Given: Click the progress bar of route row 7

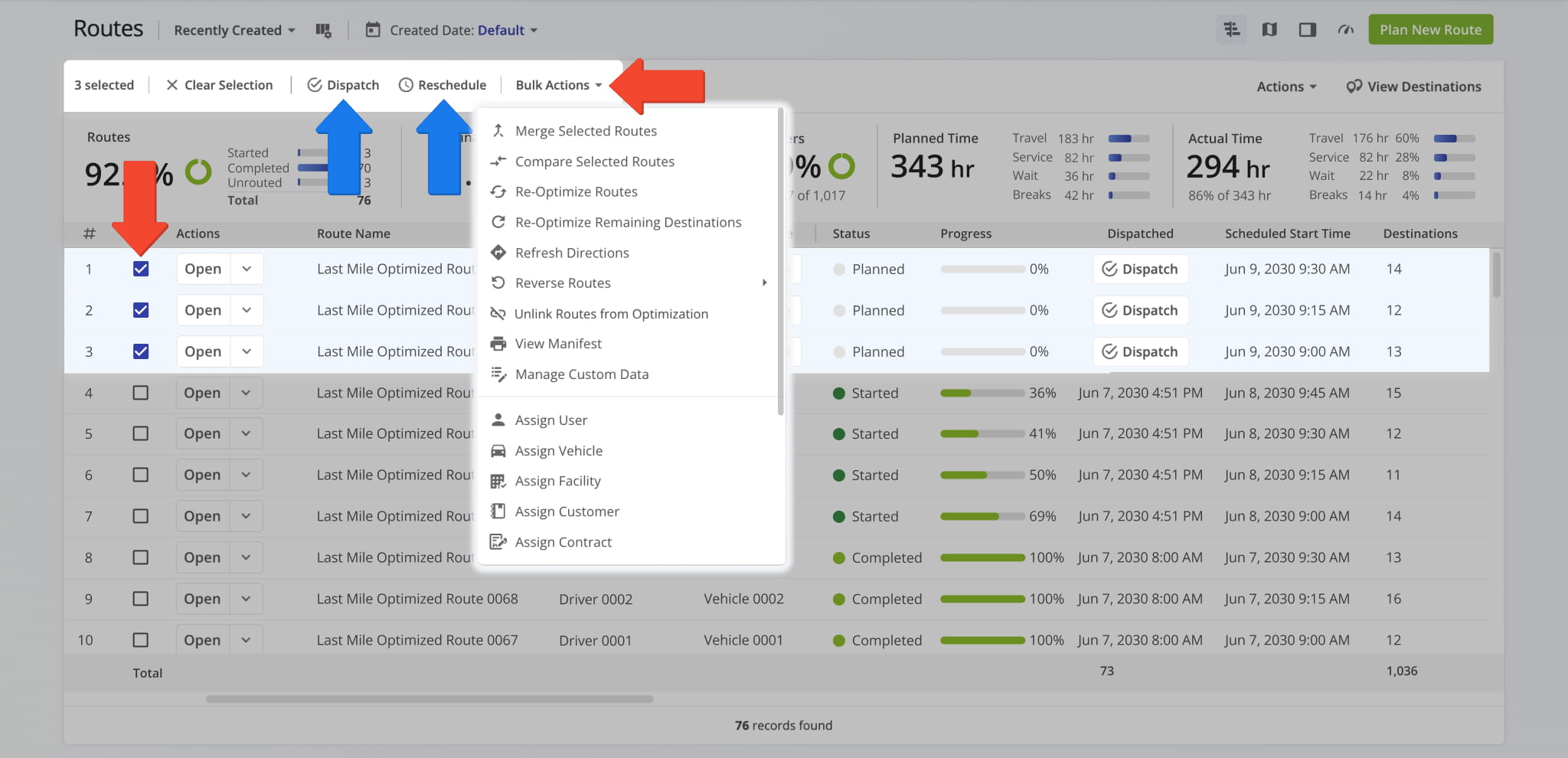Looking at the screenshot, I should (982, 517).
